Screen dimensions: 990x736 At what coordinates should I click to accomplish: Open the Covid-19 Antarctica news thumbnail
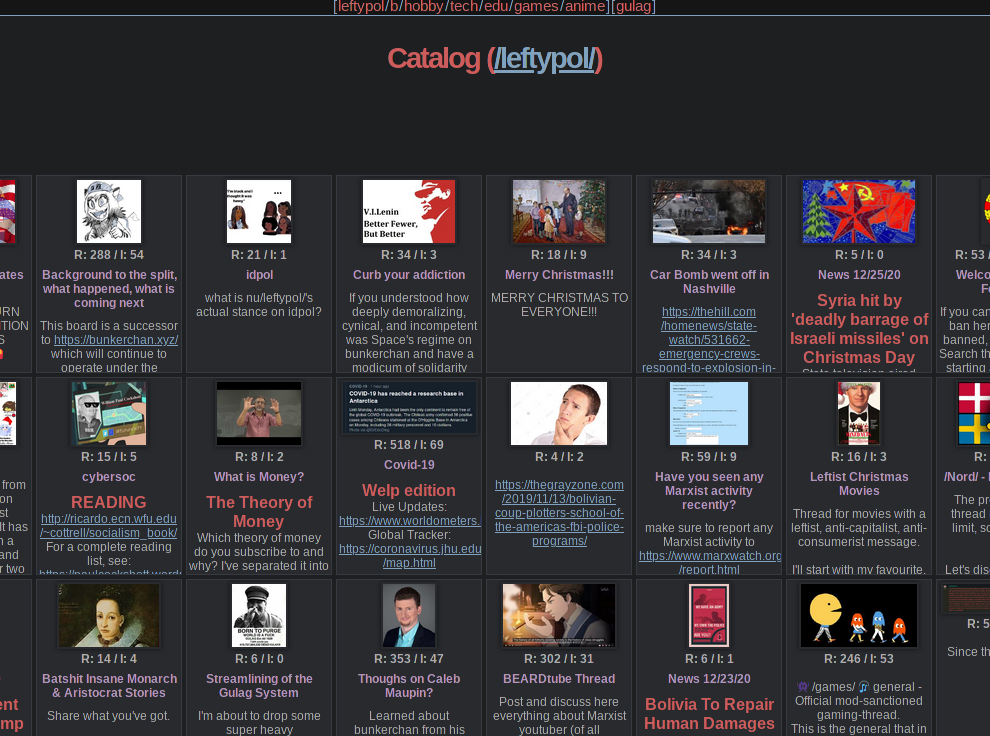408,406
